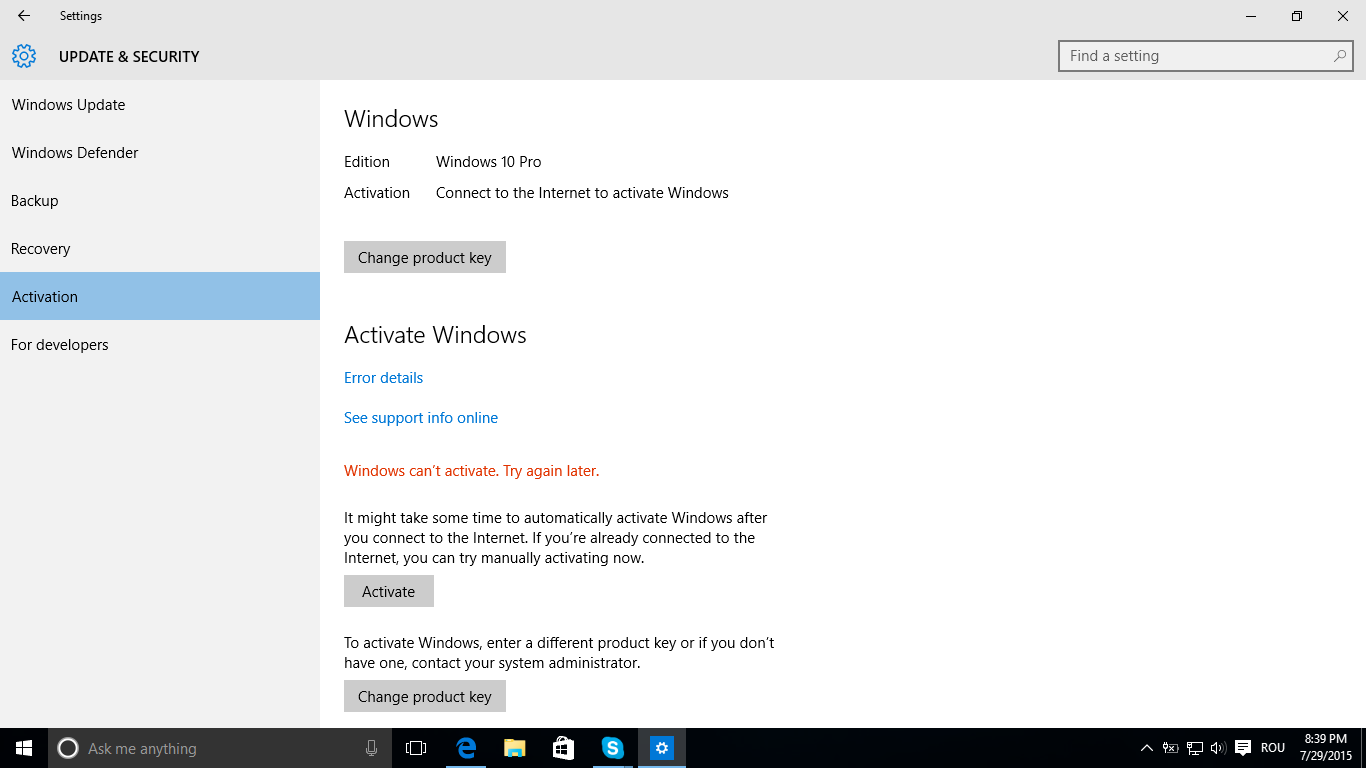1366x768 pixels.
Task: Show hidden system tray icons
Action: pyautogui.click(x=1147, y=748)
